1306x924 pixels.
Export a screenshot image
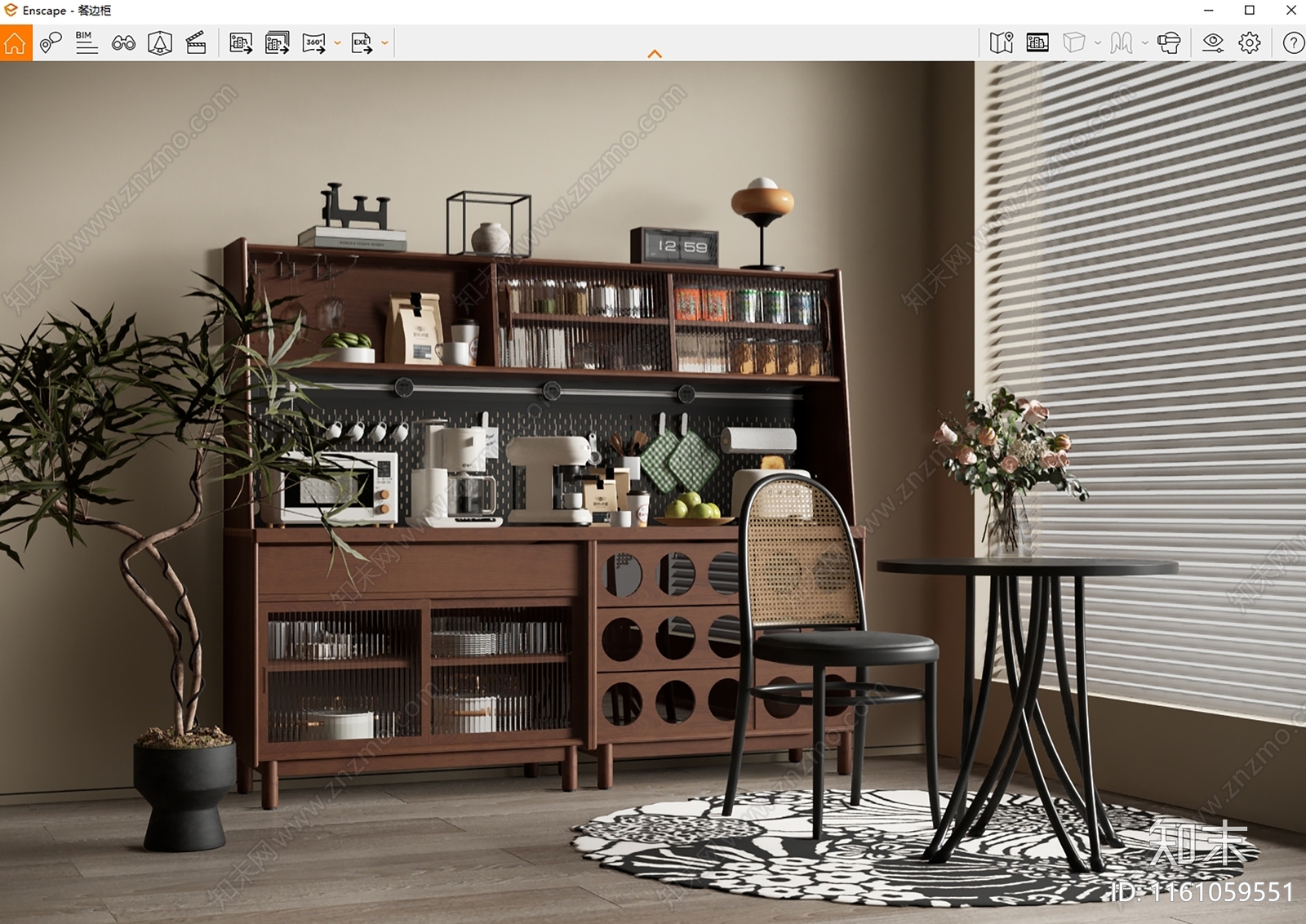(241, 42)
